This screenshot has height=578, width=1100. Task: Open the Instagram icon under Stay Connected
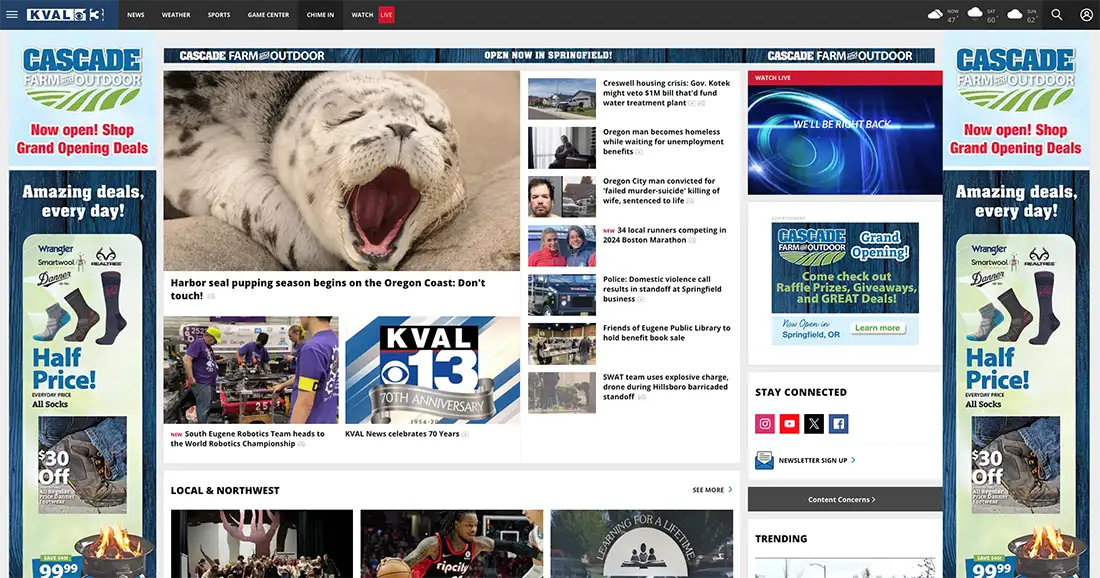765,424
